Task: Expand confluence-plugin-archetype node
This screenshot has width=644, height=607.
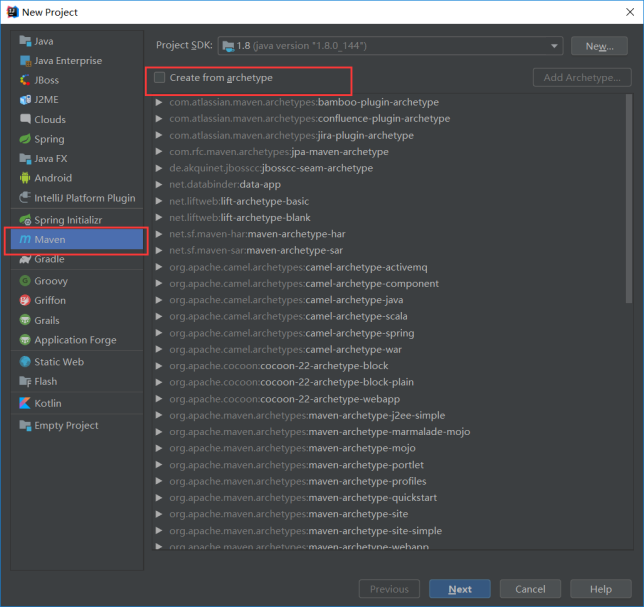Action: (159, 119)
